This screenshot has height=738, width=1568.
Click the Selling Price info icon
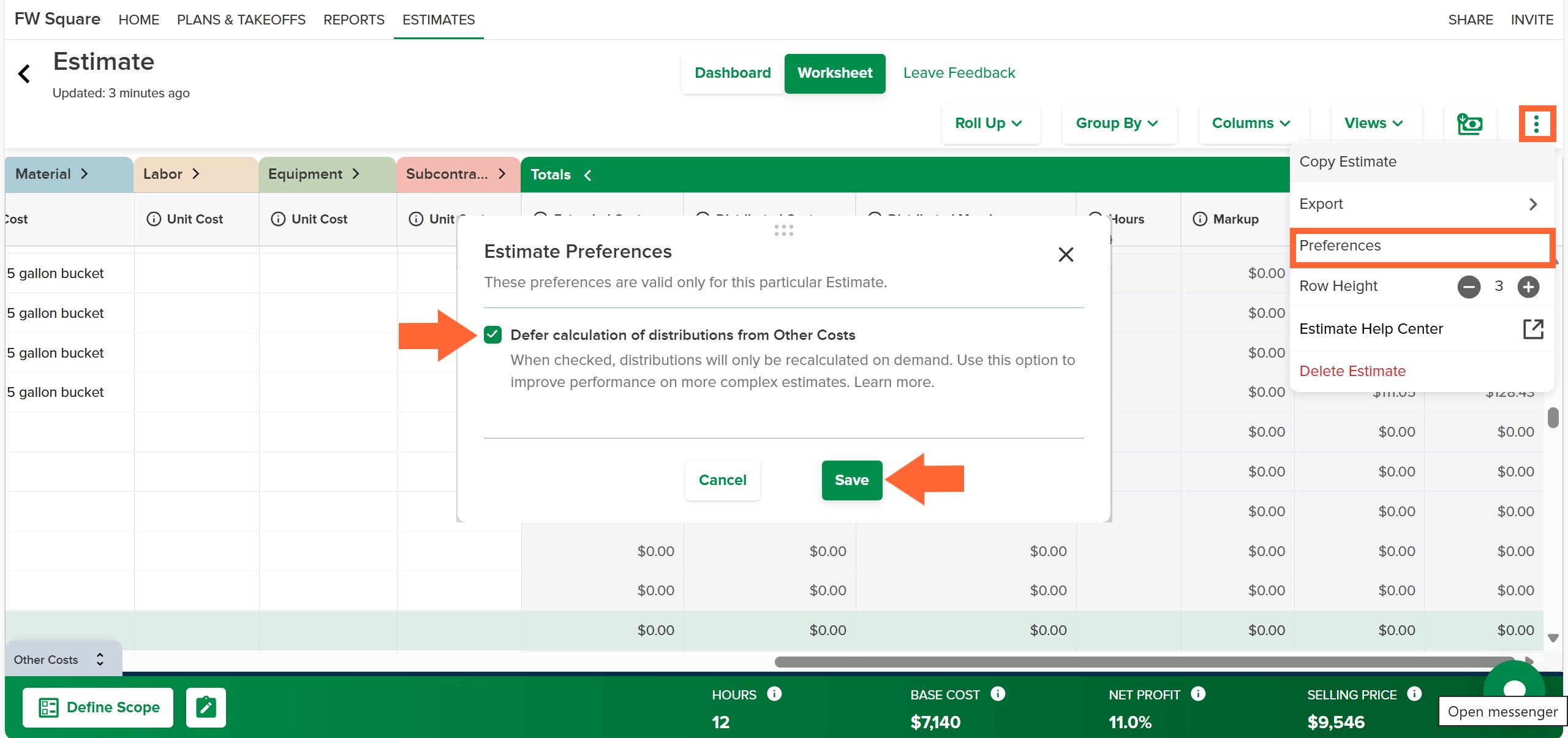coord(1414,694)
